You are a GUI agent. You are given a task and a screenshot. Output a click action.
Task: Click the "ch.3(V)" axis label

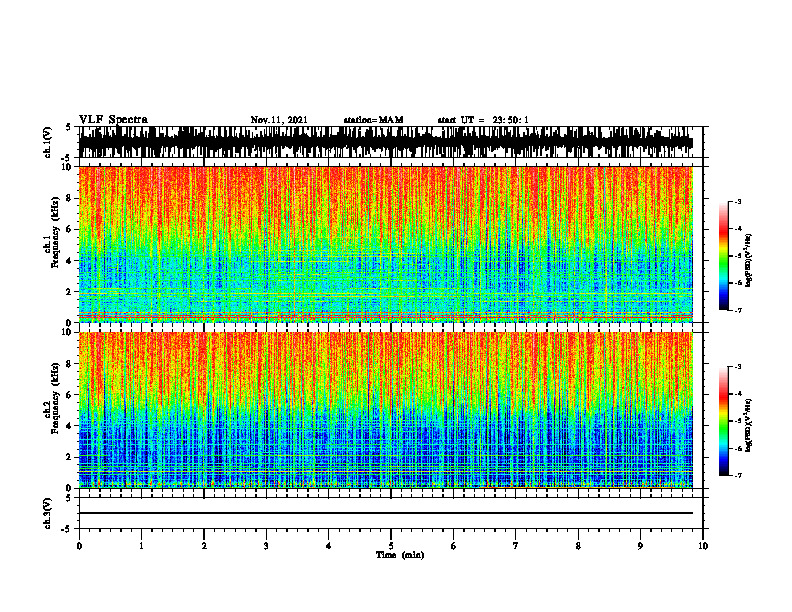tap(48, 513)
